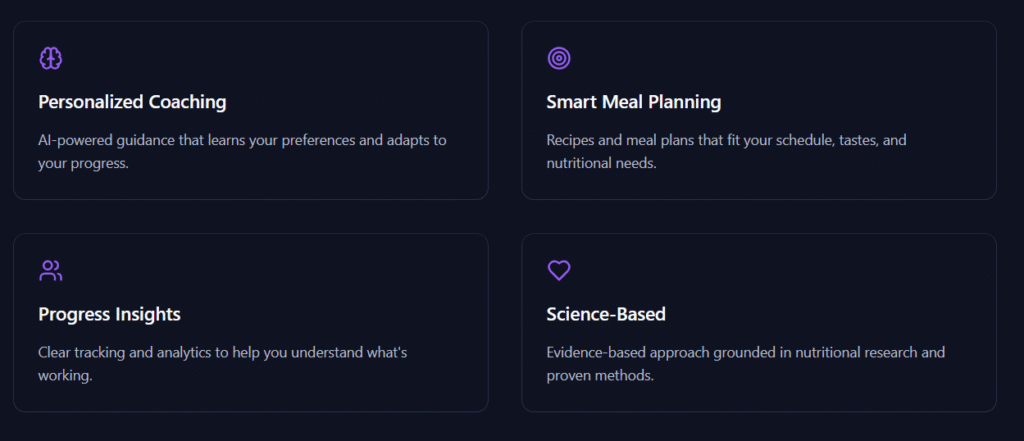Click the word 'working.' in Progress Insights card
This screenshot has height=441, width=1024.
[65, 375]
